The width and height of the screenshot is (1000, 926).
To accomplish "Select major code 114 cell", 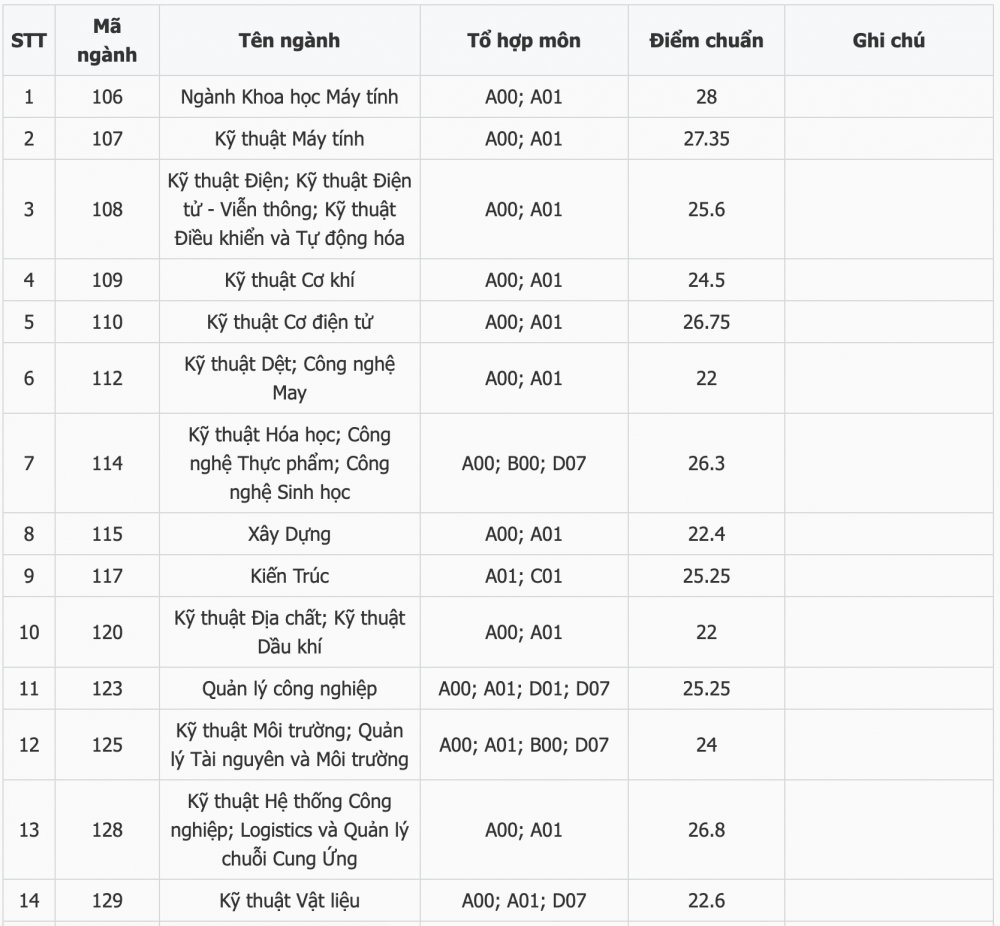I will point(107,463).
